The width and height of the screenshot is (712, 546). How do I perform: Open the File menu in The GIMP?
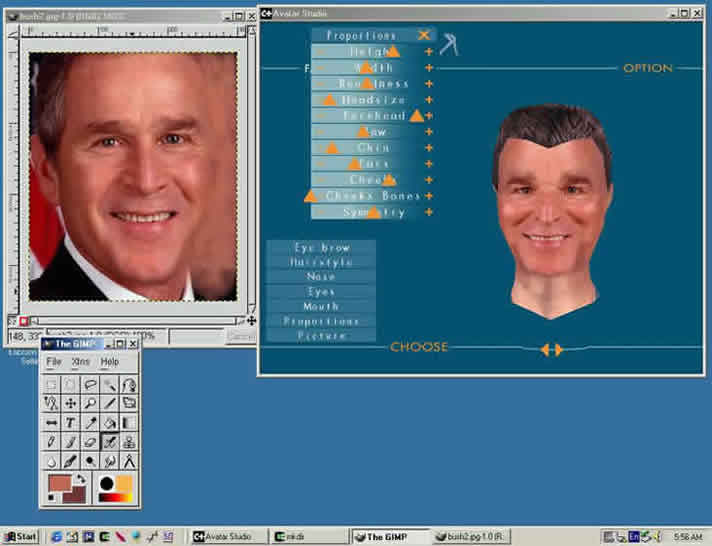[x=54, y=361]
